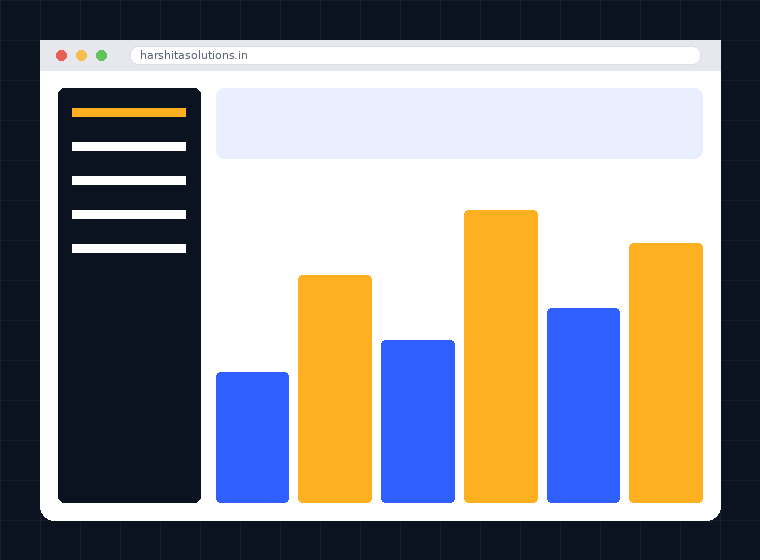Viewport: 760px width, 560px height.
Task: Open the second white sidebar item
Action: 129,180
